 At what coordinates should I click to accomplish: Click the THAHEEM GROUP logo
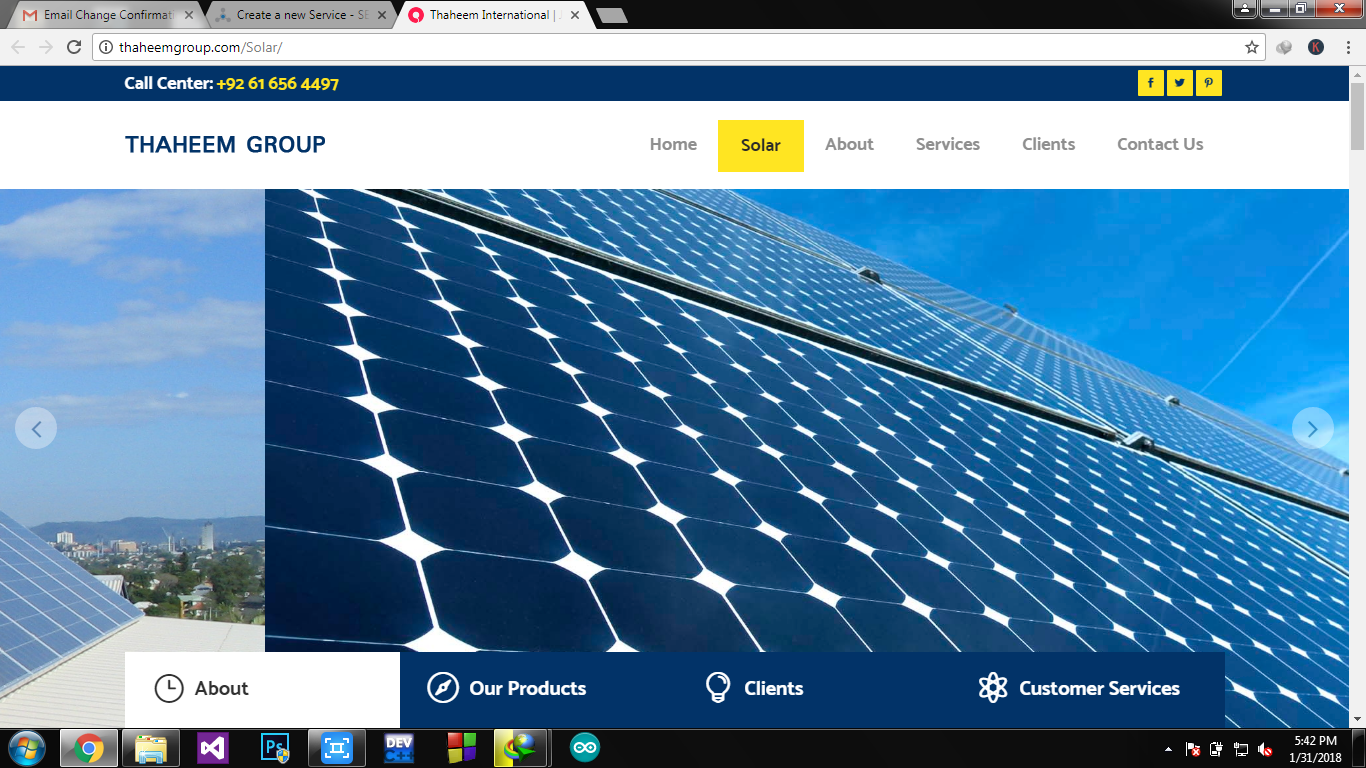225,144
